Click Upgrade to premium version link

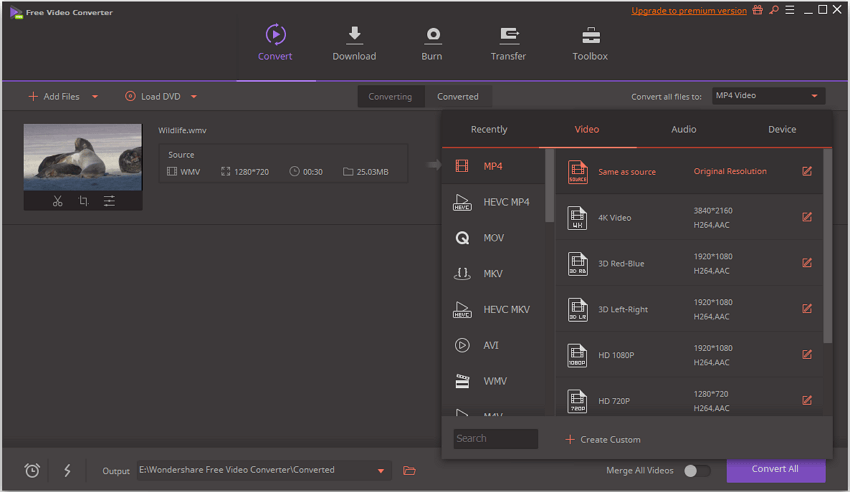688,10
